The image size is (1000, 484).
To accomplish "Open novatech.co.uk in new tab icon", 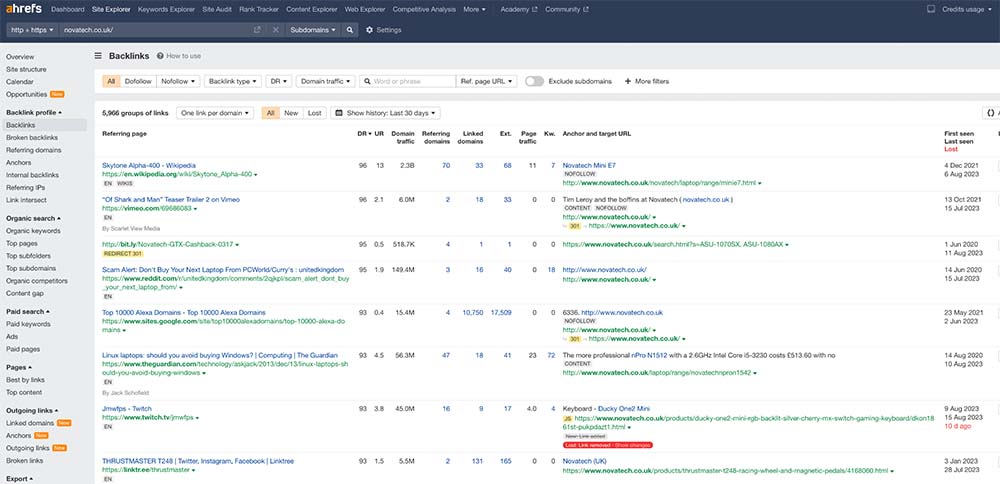I will pyautogui.click(x=258, y=30).
